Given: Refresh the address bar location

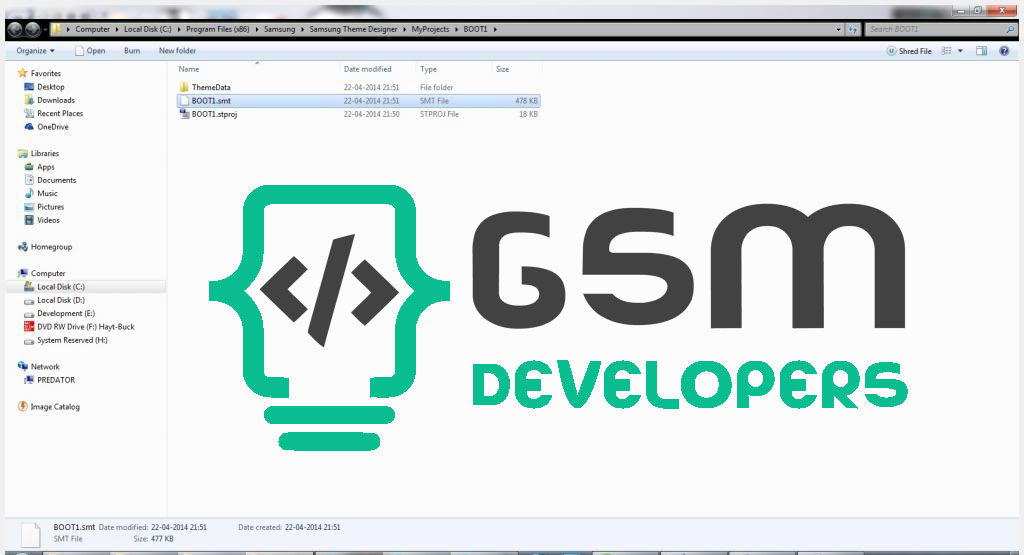Looking at the screenshot, I should click(x=853, y=29).
